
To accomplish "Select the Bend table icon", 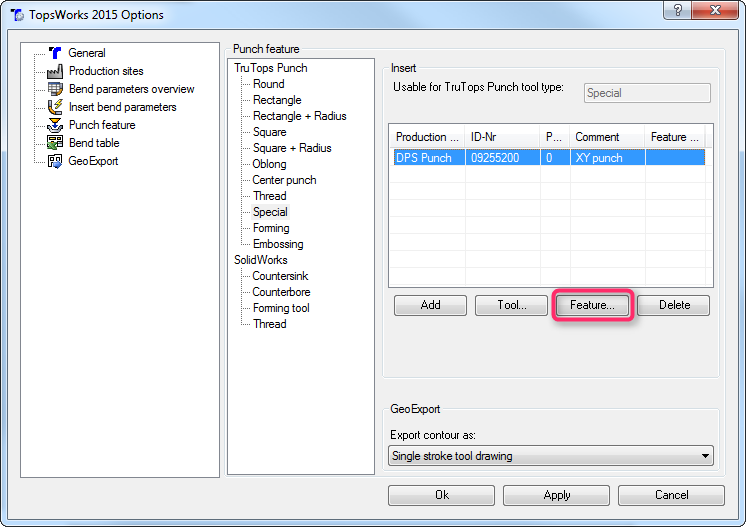I will pyautogui.click(x=56, y=143).
